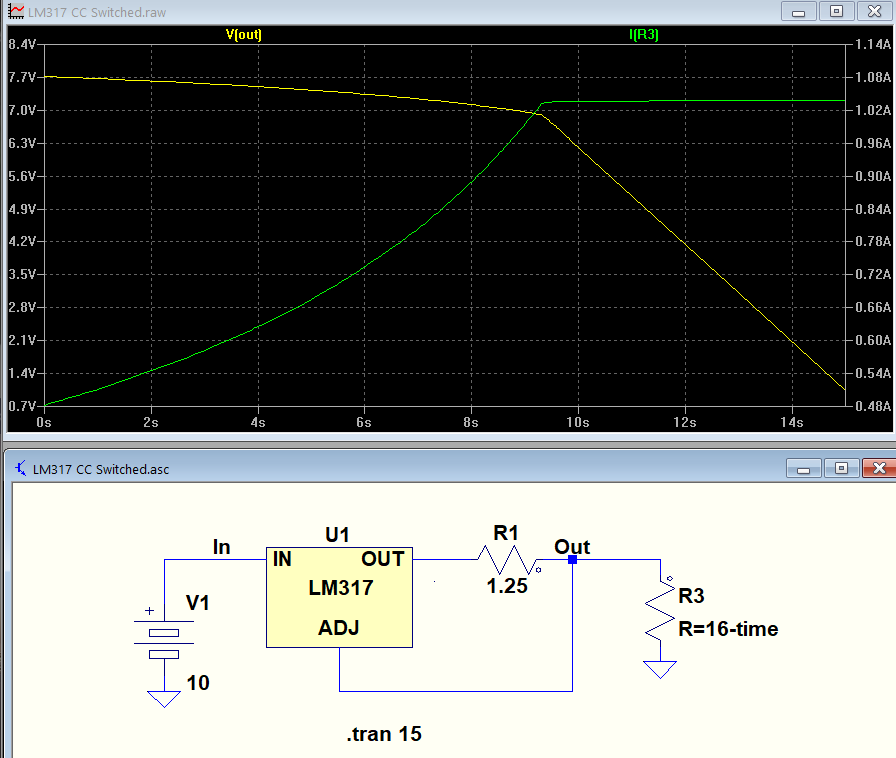Click the '0s' time axis label

(44, 422)
